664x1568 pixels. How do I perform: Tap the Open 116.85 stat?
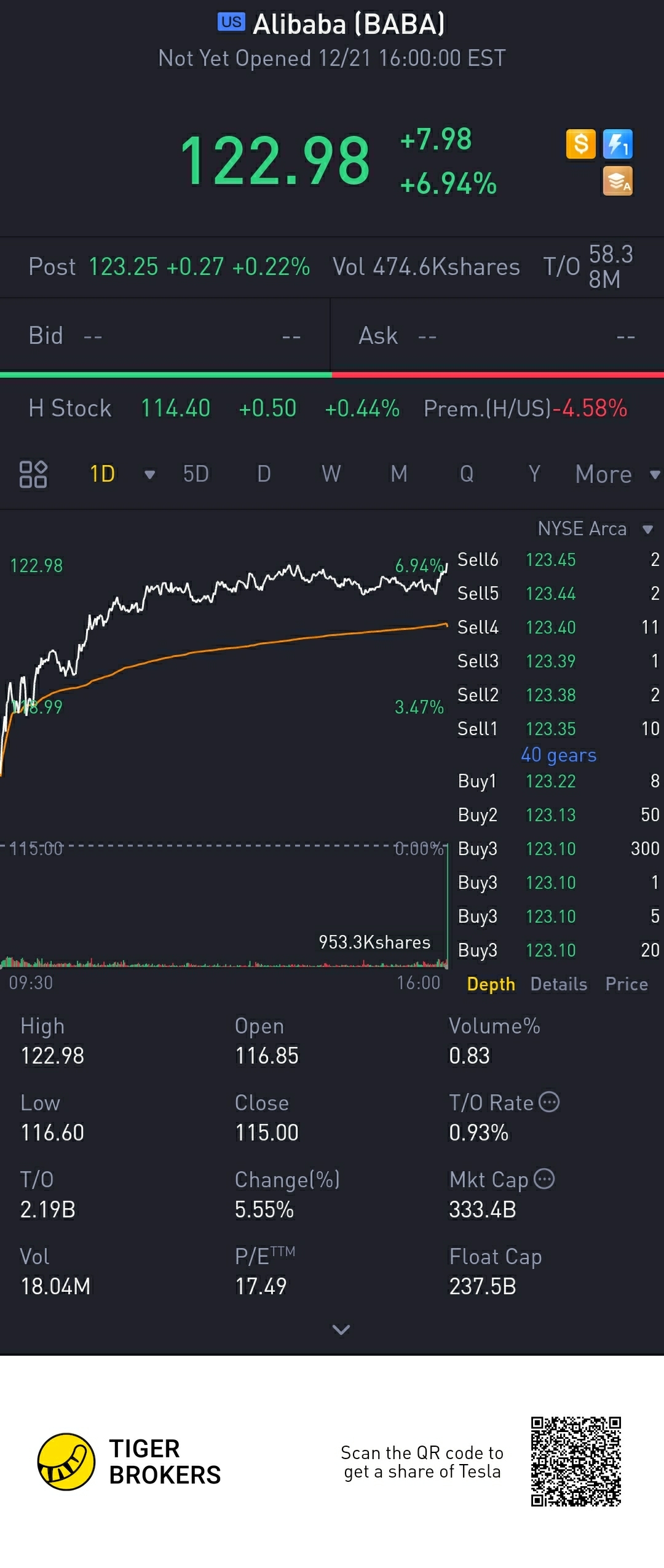[267, 1041]
